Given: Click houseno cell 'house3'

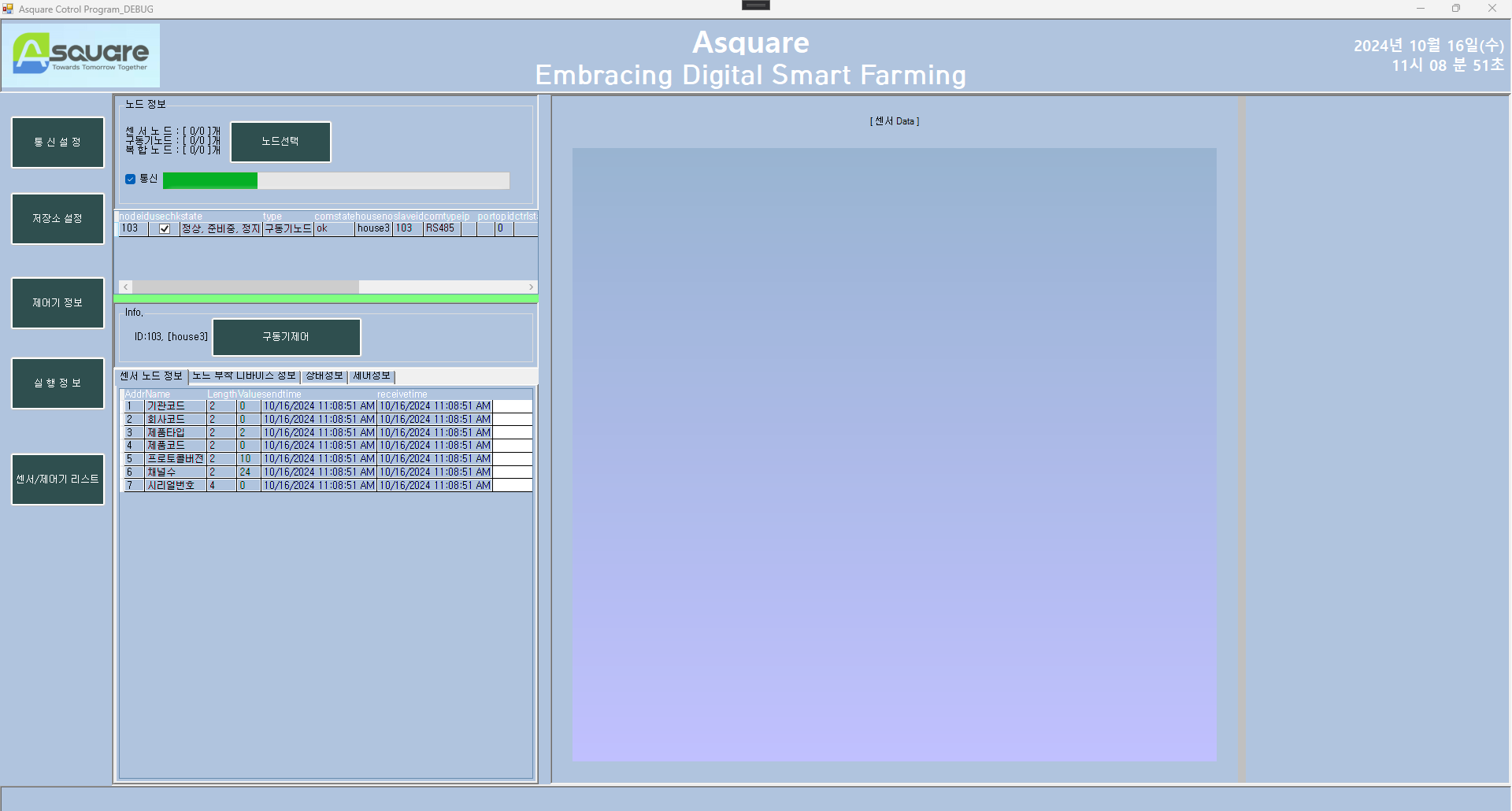Looking at the screenshot, I should pyautogui.click(x=373, y=229).
